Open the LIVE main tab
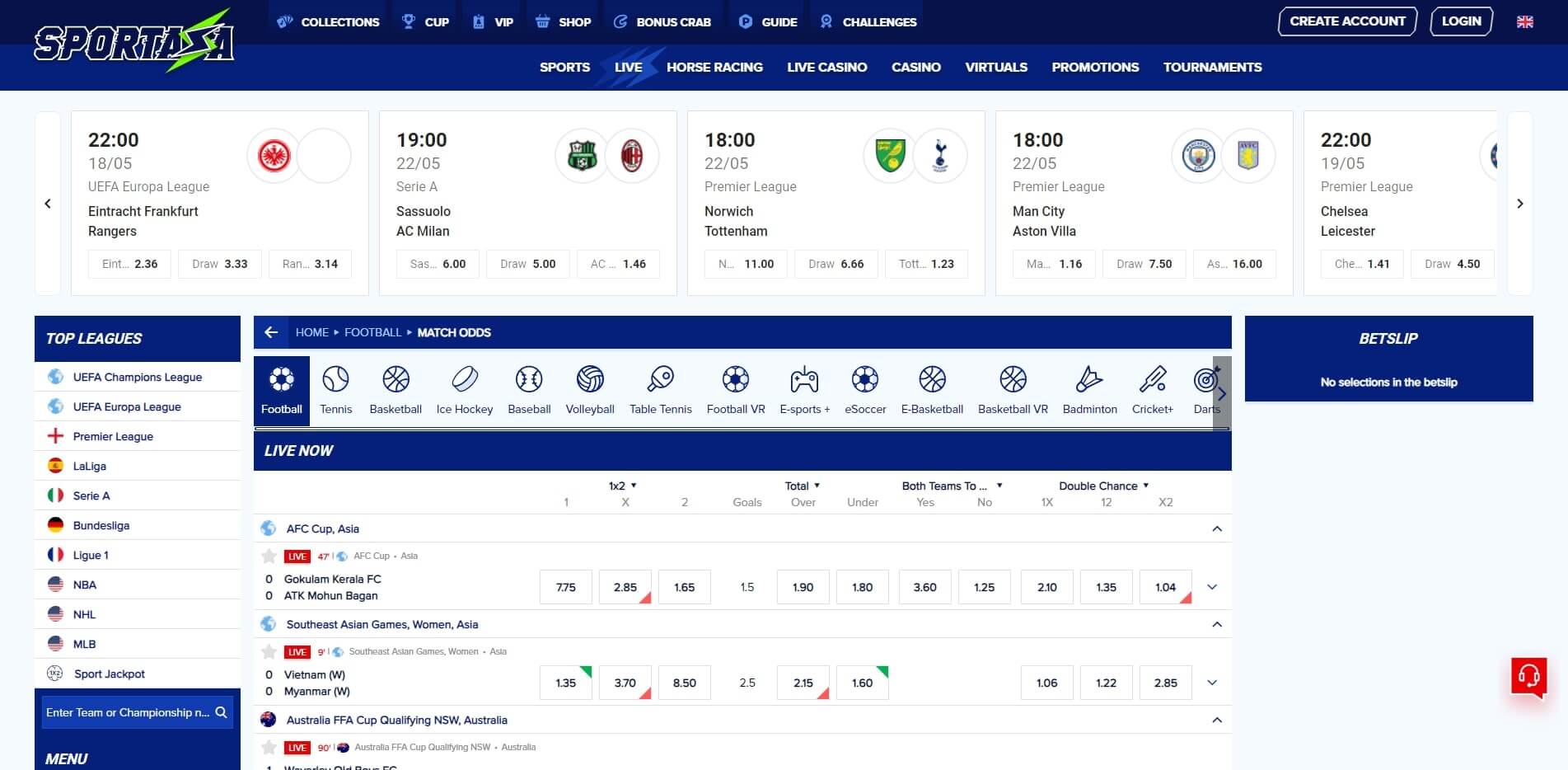This screenshot has height=770, width=1568. 628,67
